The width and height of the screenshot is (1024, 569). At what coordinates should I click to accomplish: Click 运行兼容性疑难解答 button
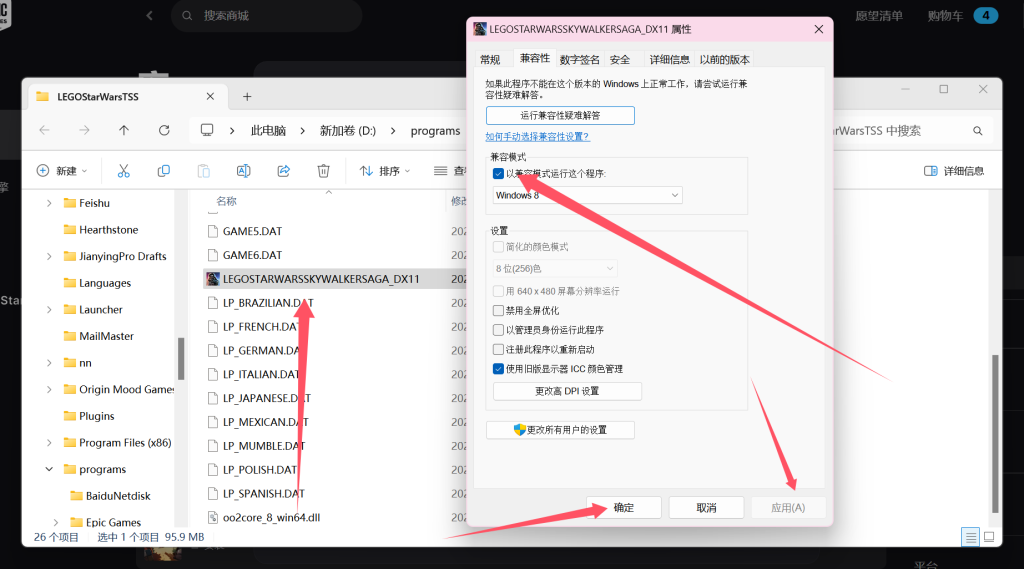point(560,116)
